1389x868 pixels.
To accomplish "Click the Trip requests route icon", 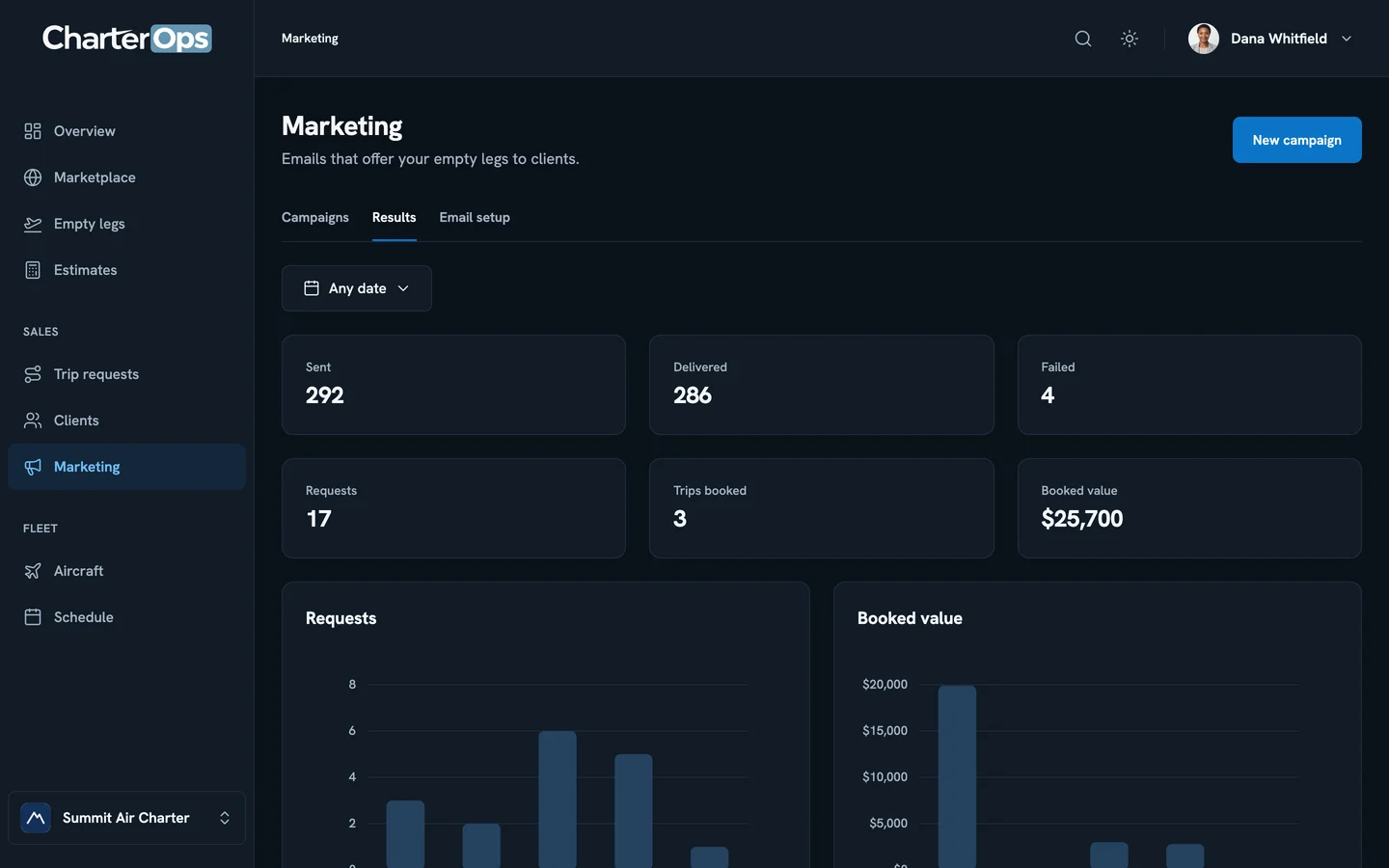I will pos(33,374).
